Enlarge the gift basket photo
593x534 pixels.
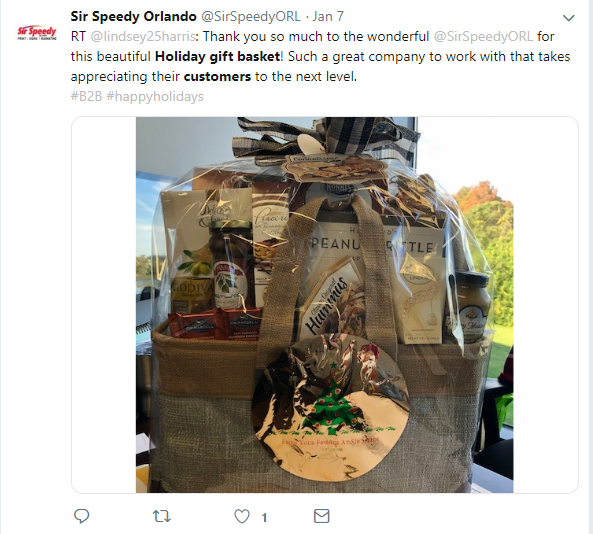click(324, 305)
